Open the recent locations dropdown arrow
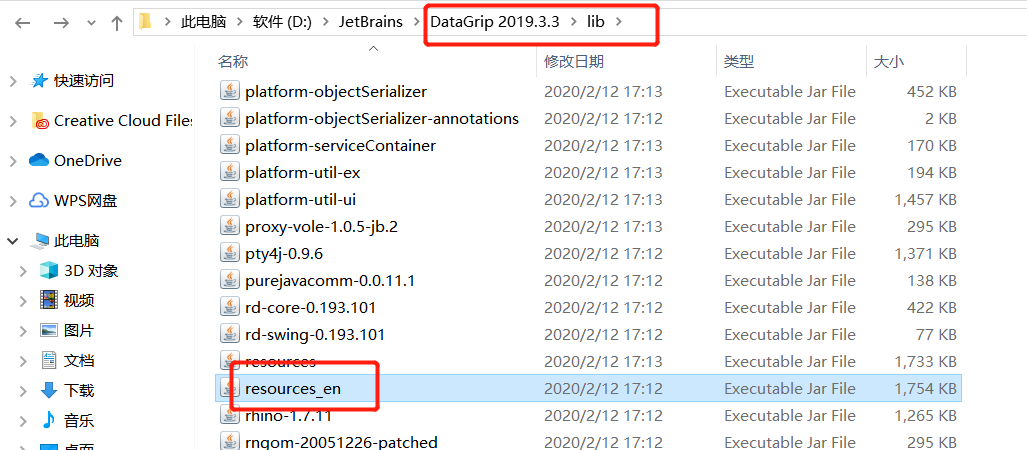Viewport: 1027px width, 450px height. [x=92, y=24]
